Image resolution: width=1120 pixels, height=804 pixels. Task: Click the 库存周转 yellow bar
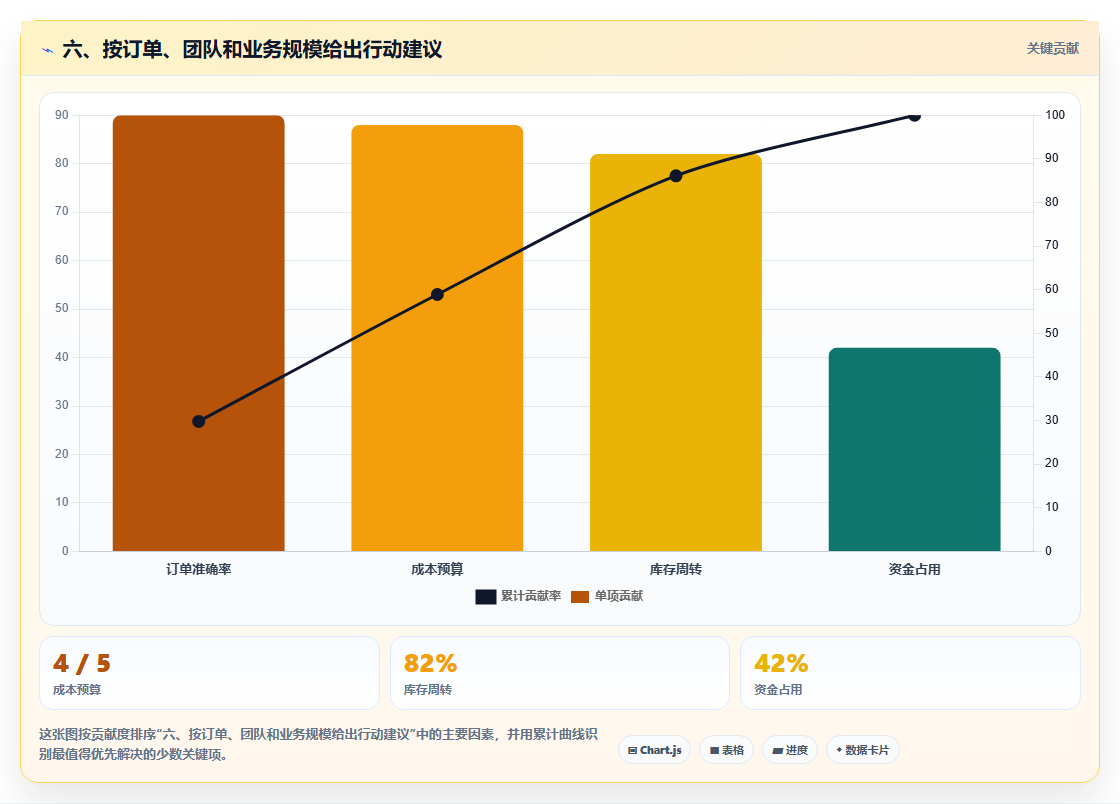point(676,353)
